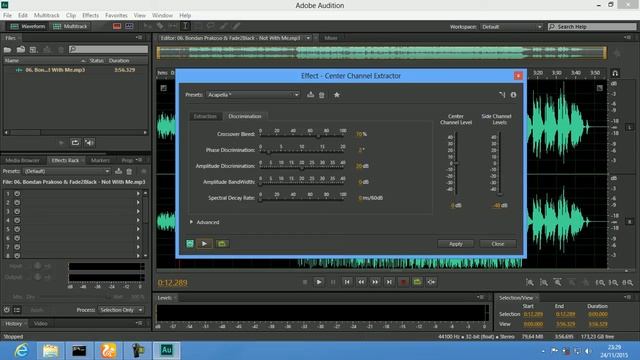Click the Search Help field
This screenshot has height=360, width=640.
(592, 27)
